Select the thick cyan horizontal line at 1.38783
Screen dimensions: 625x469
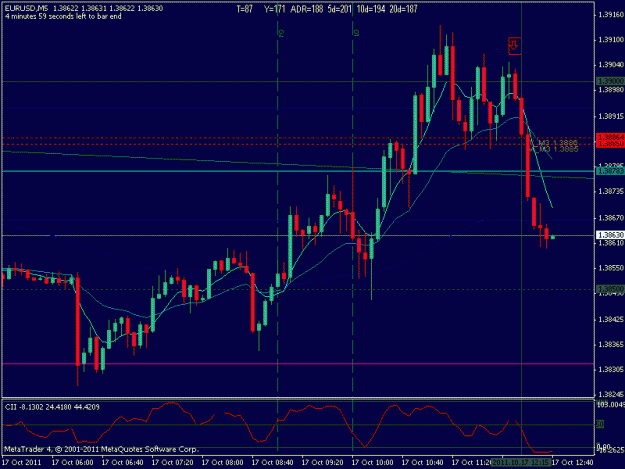[298, 171]
